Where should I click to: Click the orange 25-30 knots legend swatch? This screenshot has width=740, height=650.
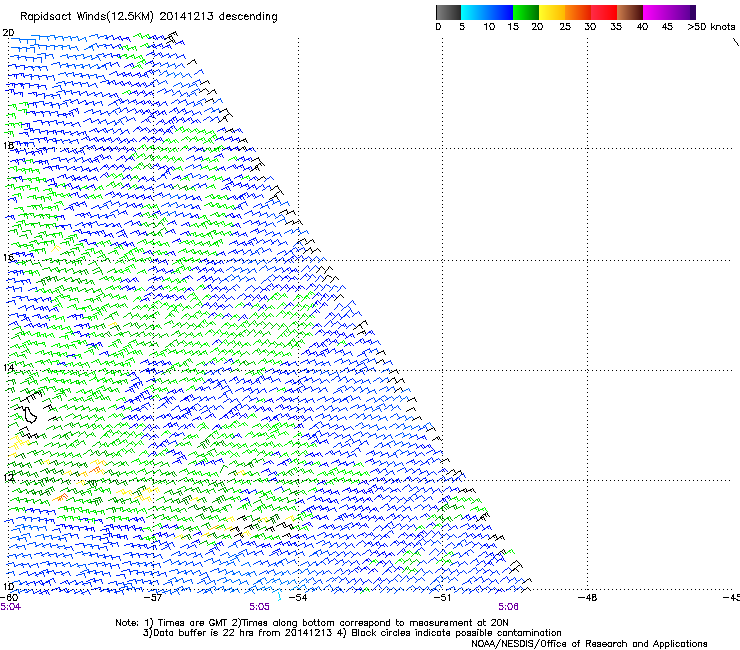pos(578,12)
